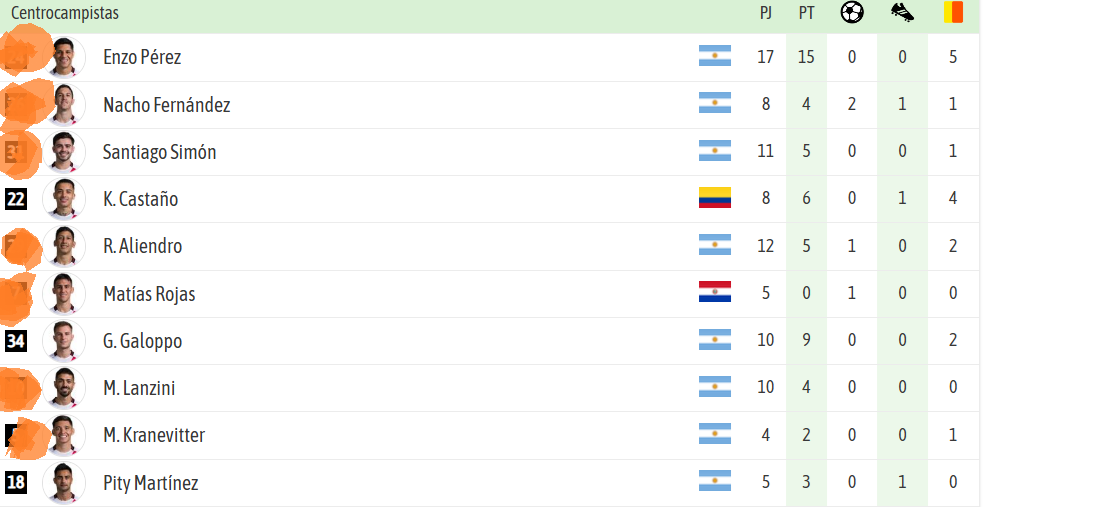Click the Centrocampistas section header
Screen dimensions: 1112x507
coord(65,13)
